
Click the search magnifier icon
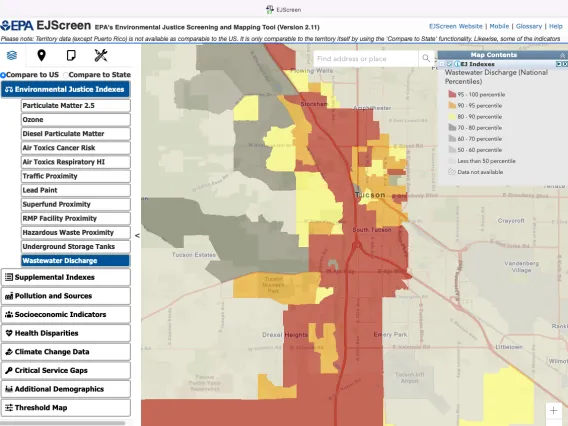click(x=426, y=58)
